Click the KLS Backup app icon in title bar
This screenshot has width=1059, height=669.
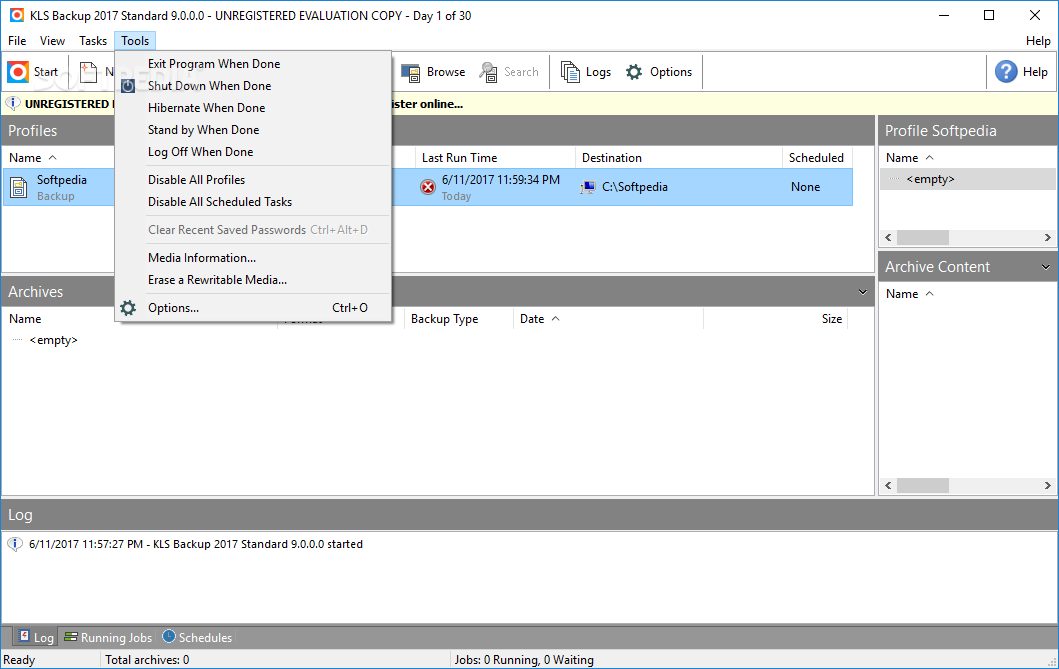point(17,15)
